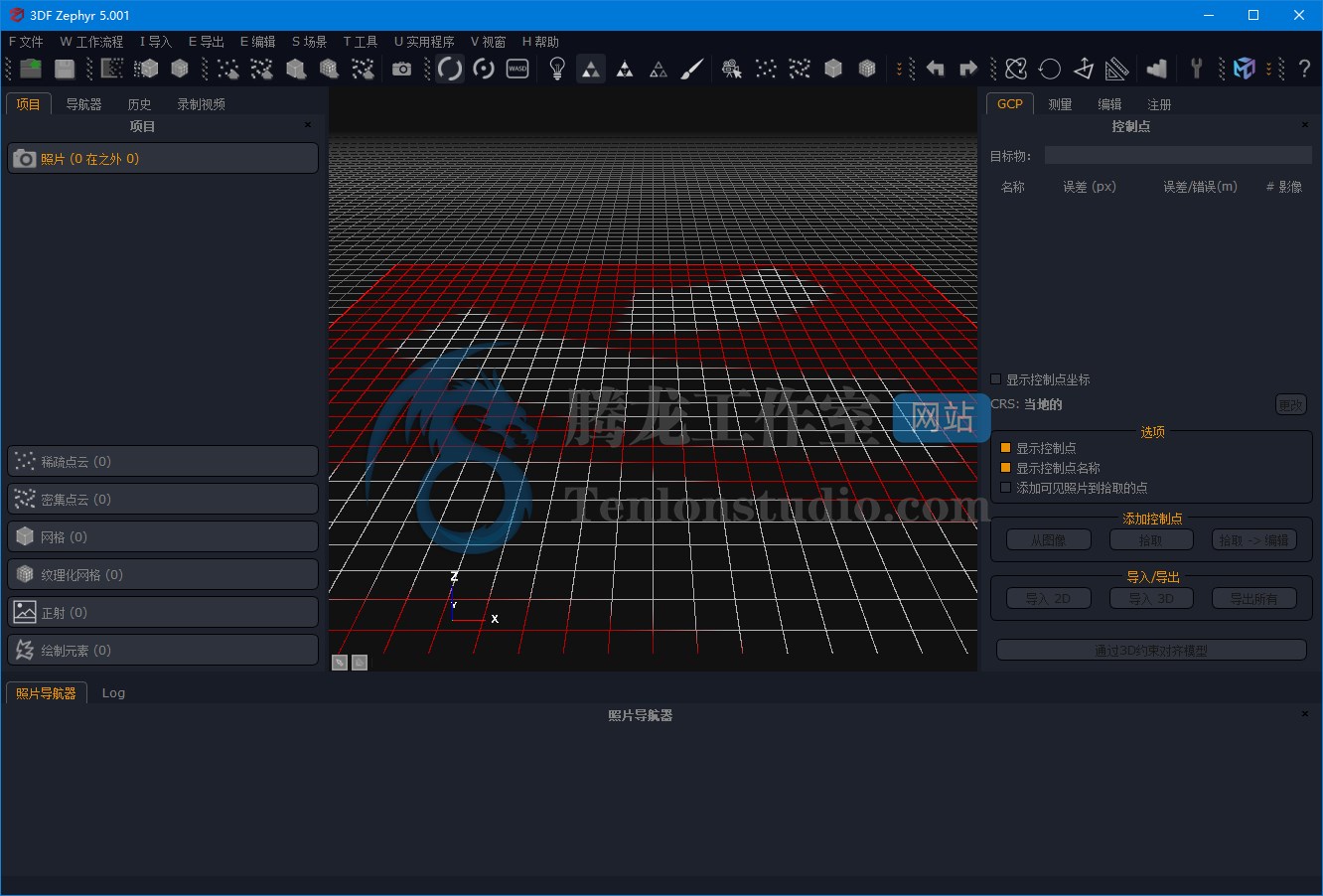Toggle the 显示控制点 checkbox
The height and width of the screenshot is (896, 1323).
1005,448
